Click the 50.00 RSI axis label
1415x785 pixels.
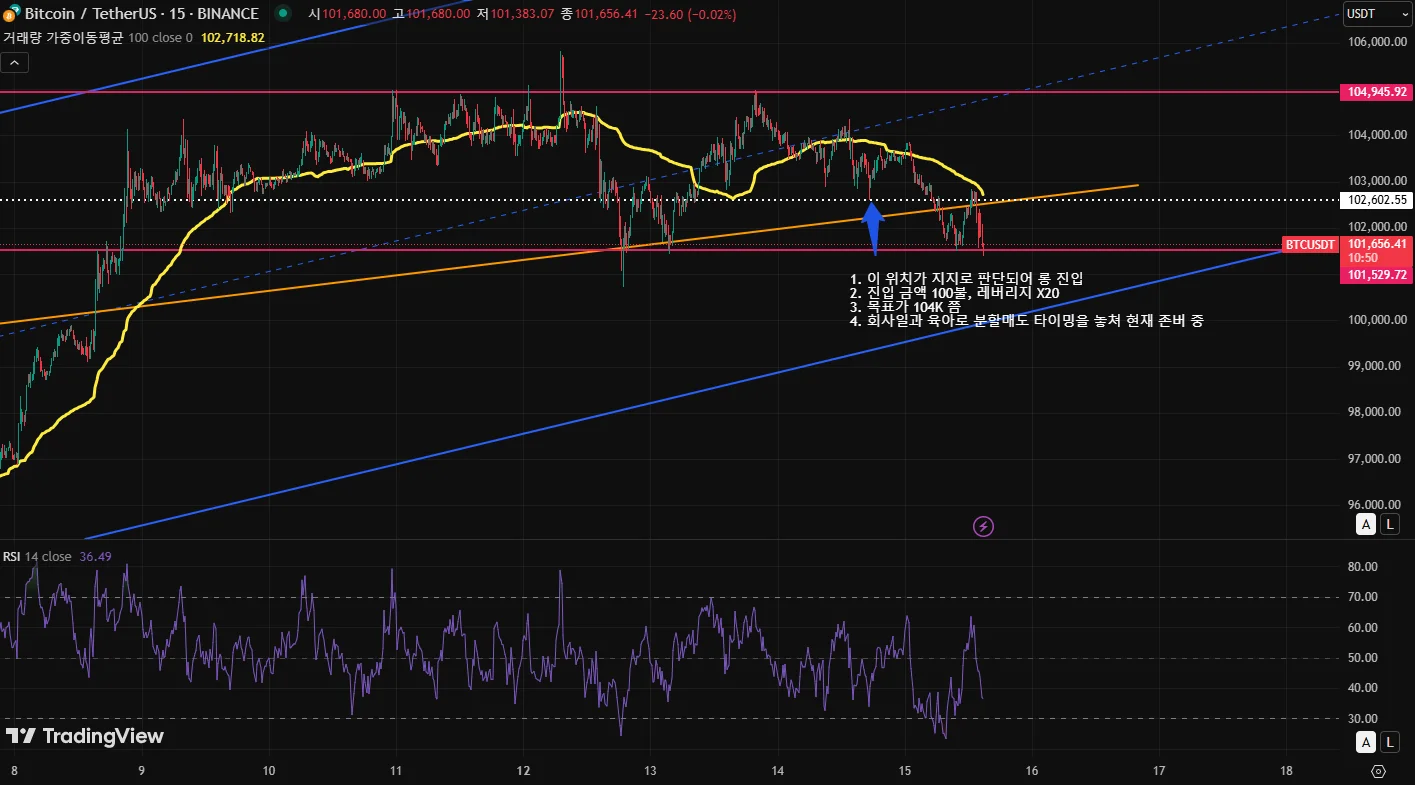tap(1363, 658)
